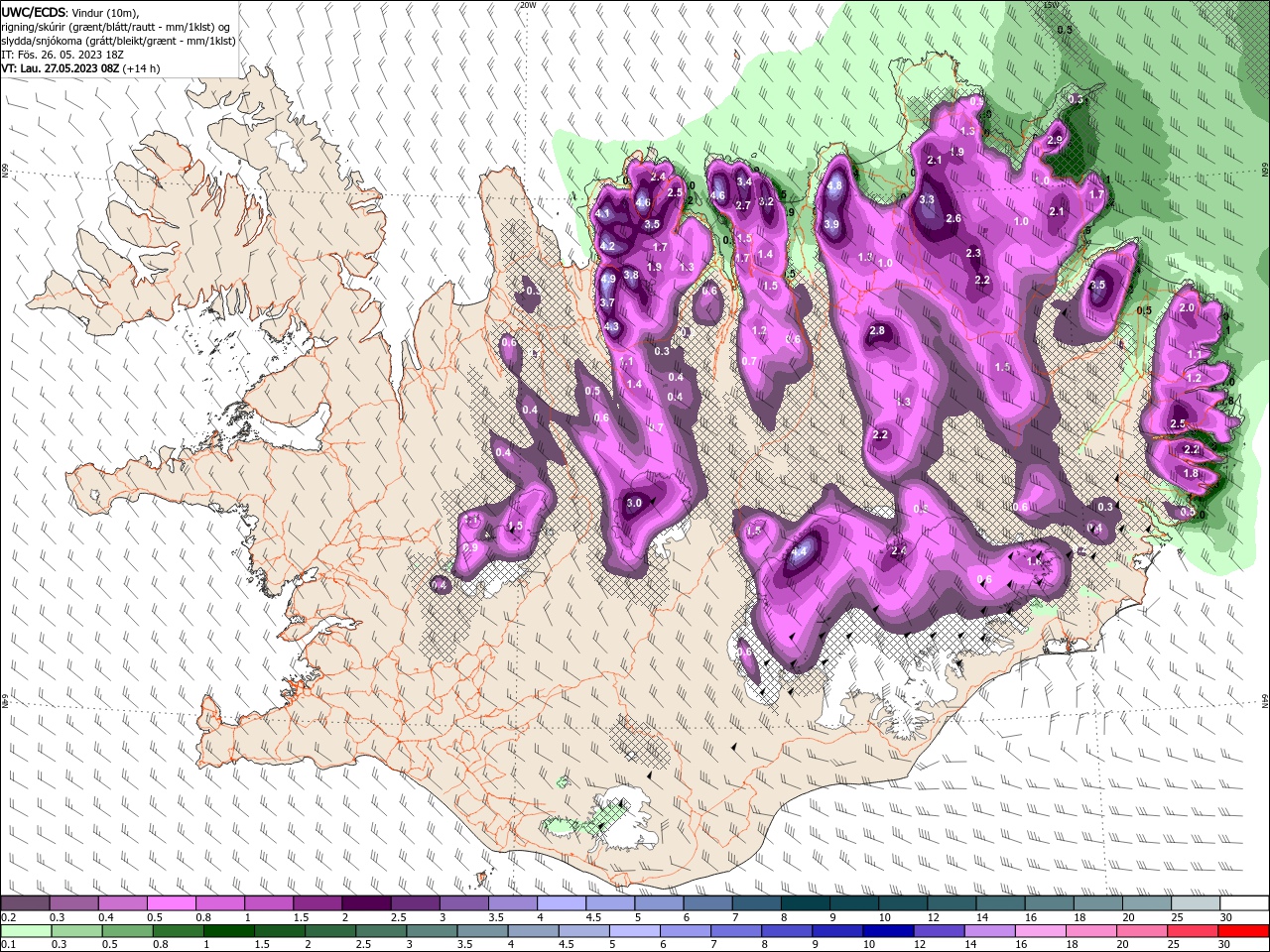The height and width of the screenshot is (952, 1270).
Task: Click the 2.8 snowfall value
Action: [877, 330]
